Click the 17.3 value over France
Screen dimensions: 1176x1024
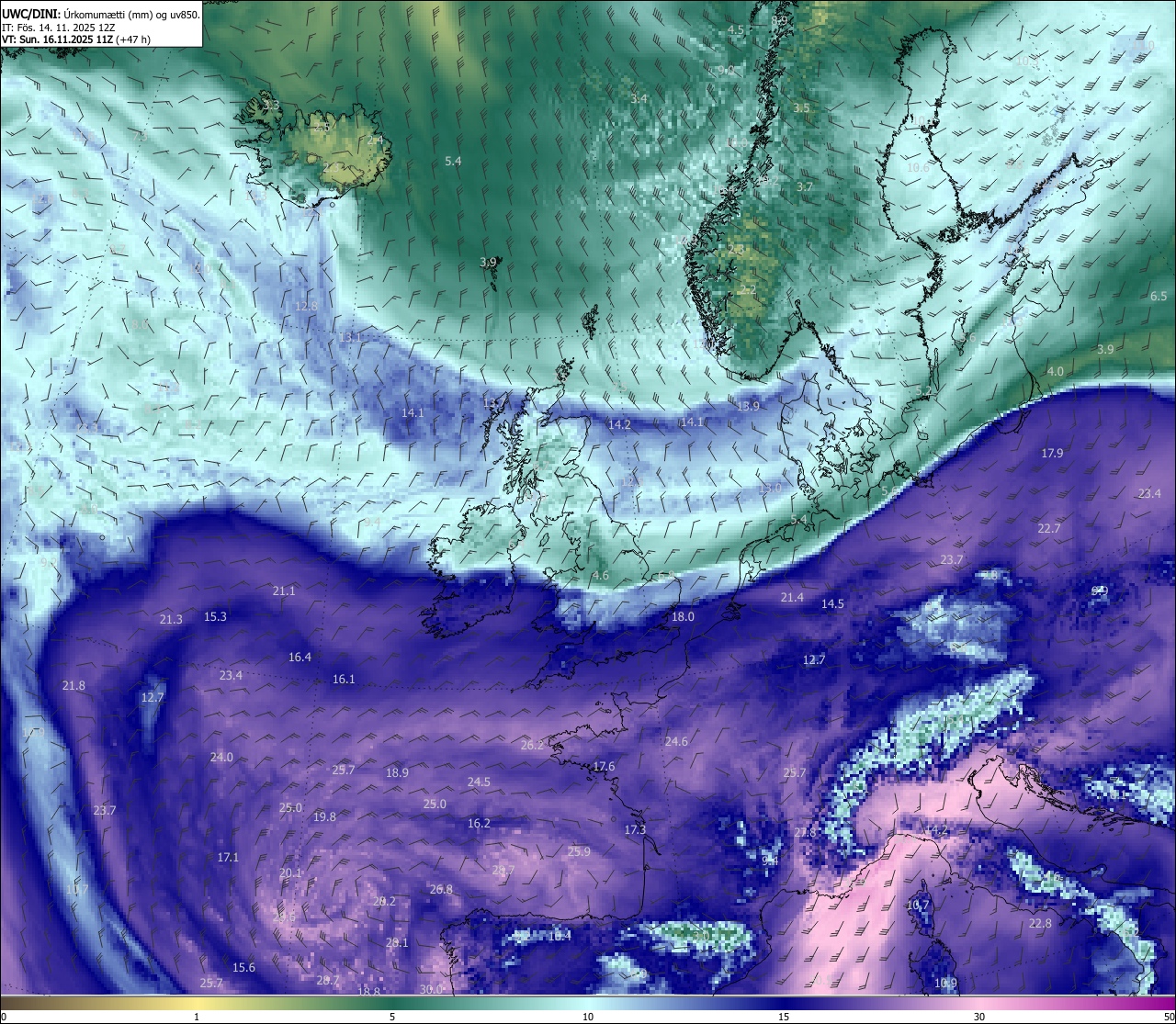click(635, 829)
